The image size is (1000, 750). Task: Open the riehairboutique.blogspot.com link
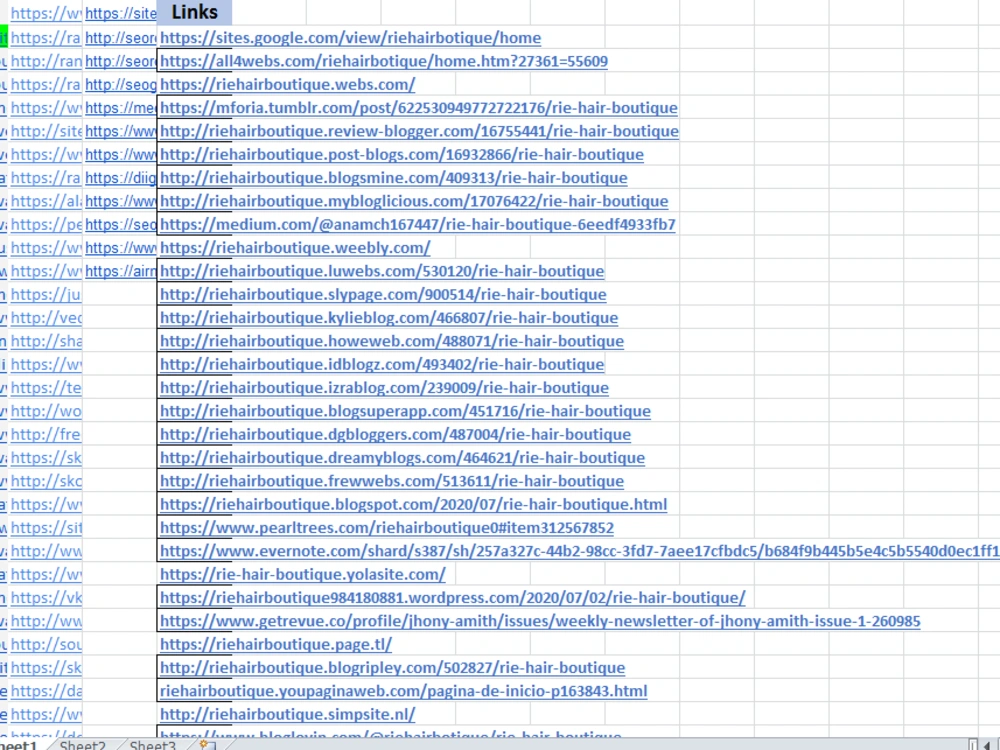pyautogui.click(x=413, y=504)
